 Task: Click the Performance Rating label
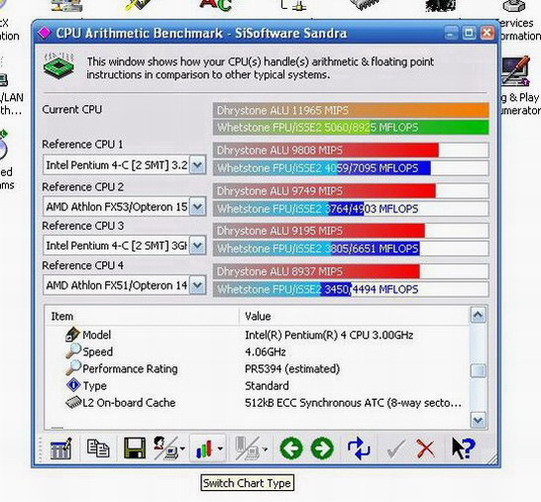pyautogui.click(x=130, y=369)
